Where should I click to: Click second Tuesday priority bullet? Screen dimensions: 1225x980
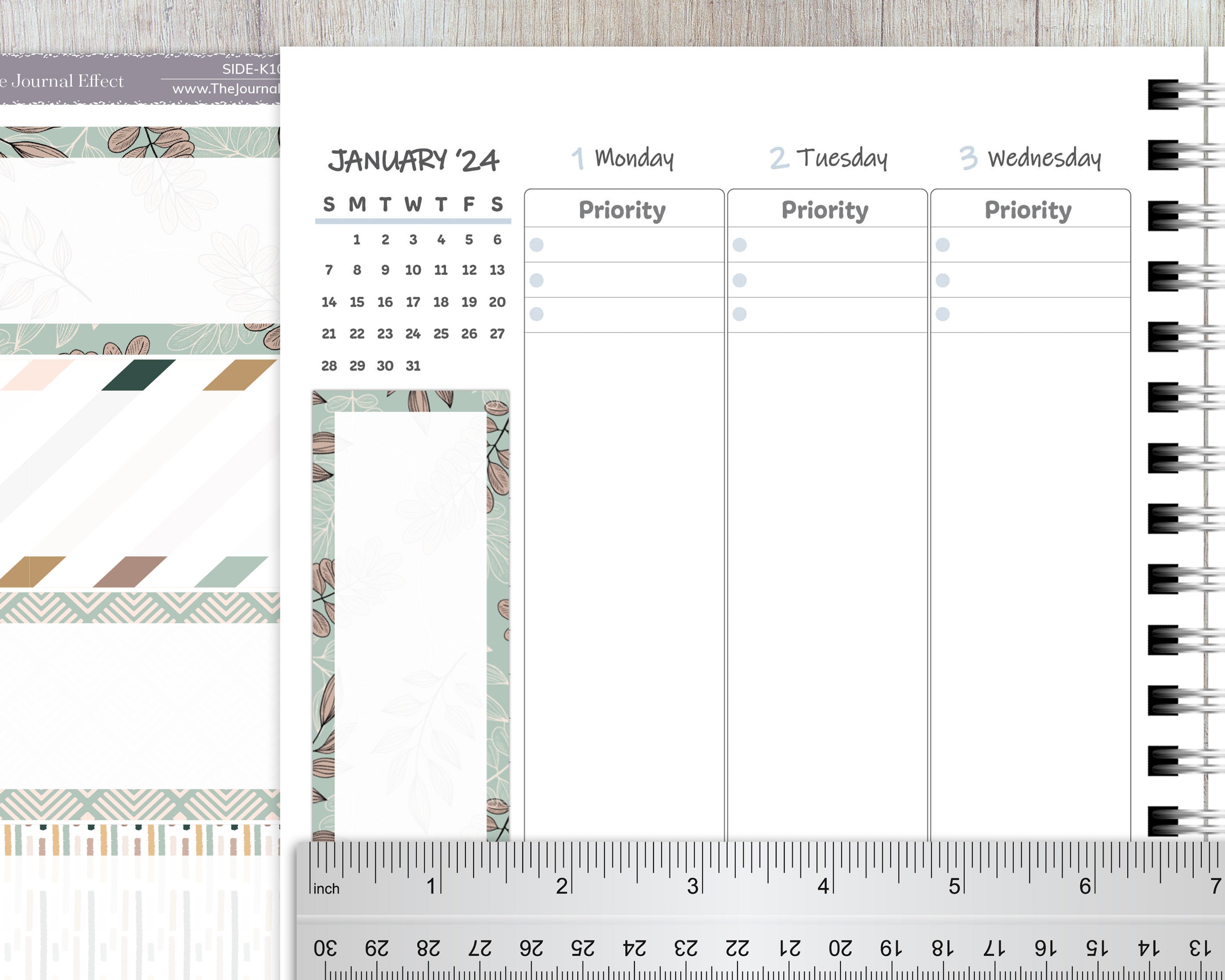coord(739,280)
